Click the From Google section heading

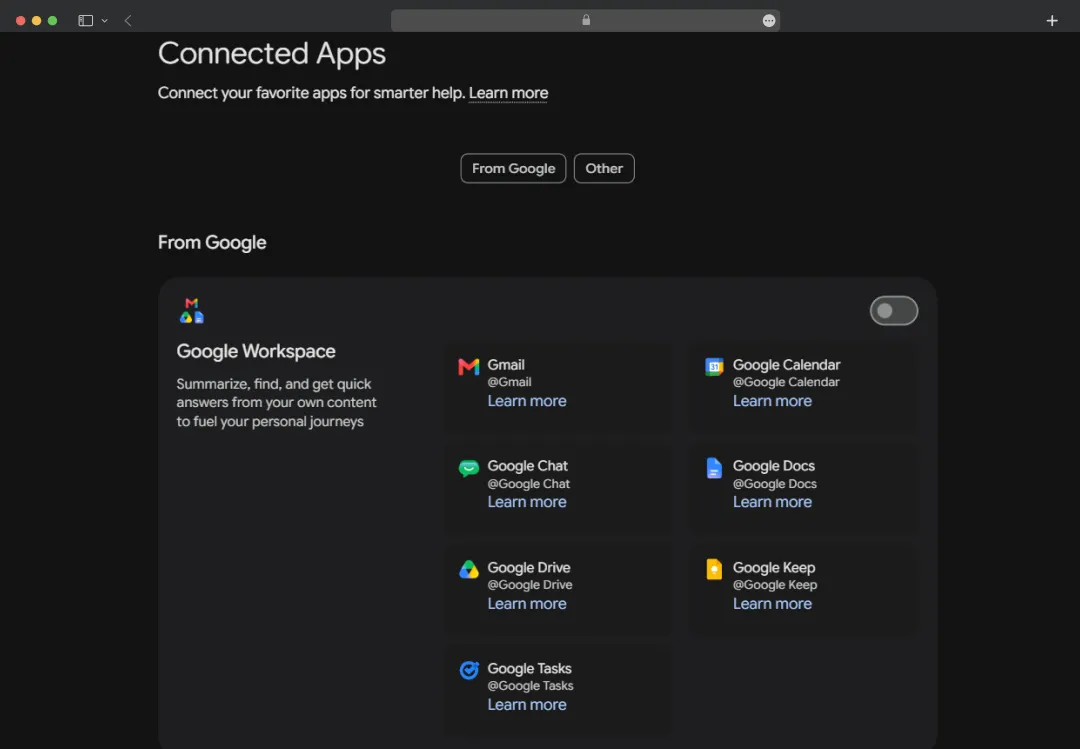tap(212, 243)
